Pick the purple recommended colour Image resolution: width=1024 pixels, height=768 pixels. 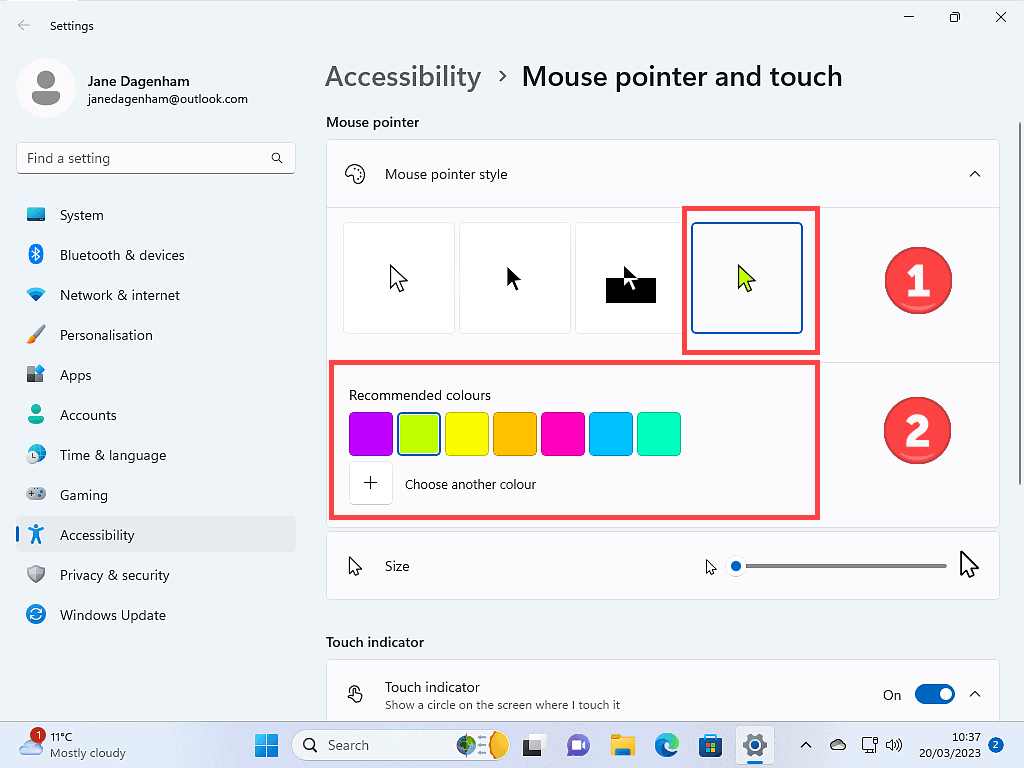tap(371, 434)
